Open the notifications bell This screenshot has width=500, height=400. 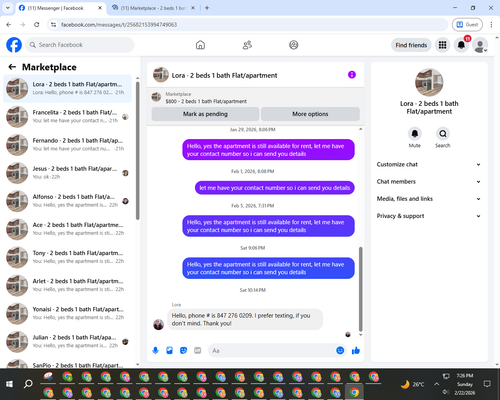point(461,45)
